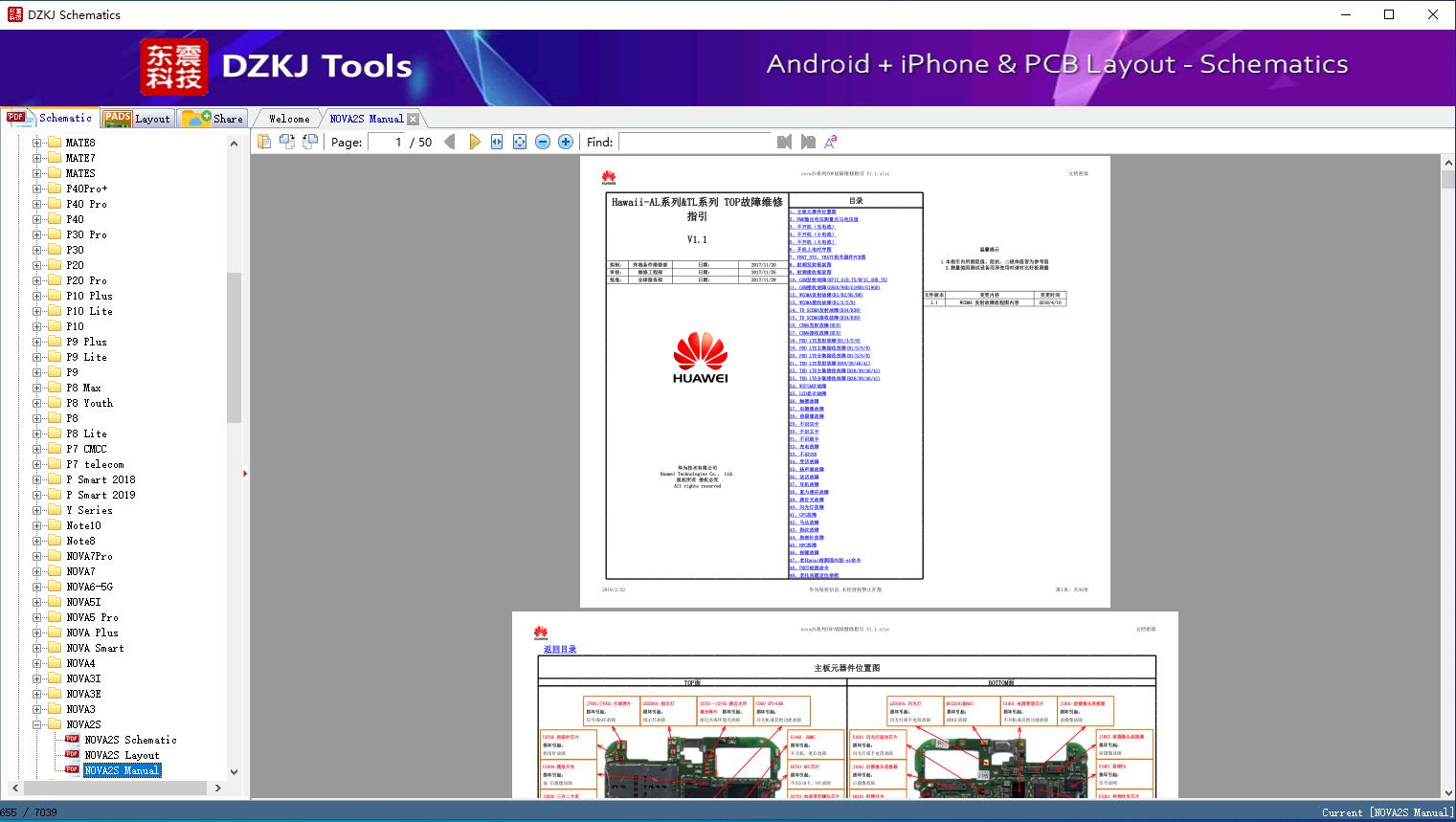Click the tree vertical scrollbar thumb
The image size is (1456, 822).
click(234, 346)
